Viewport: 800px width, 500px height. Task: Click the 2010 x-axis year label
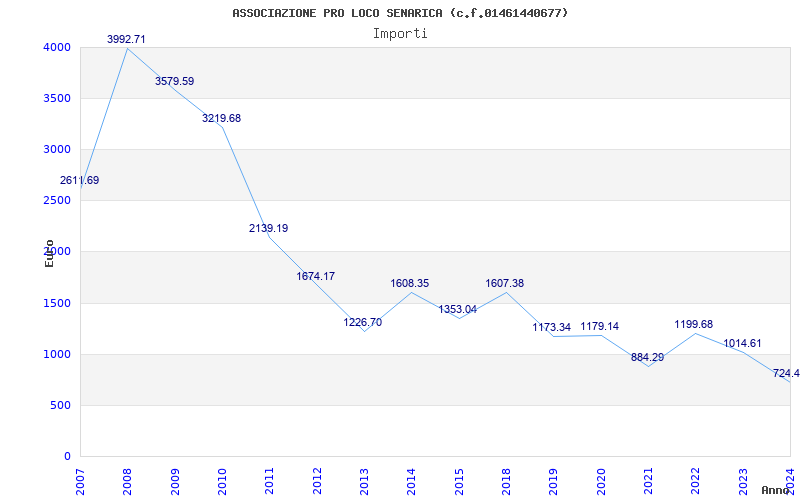[x=222, y=481]
